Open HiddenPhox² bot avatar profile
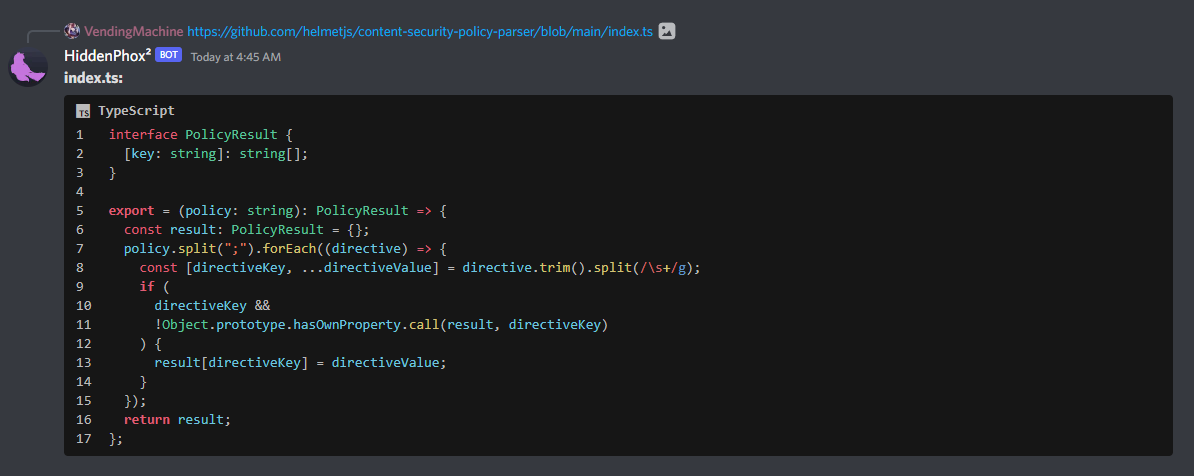The width and height of the screenshot is (1194, 476). (x=28, y=67)
